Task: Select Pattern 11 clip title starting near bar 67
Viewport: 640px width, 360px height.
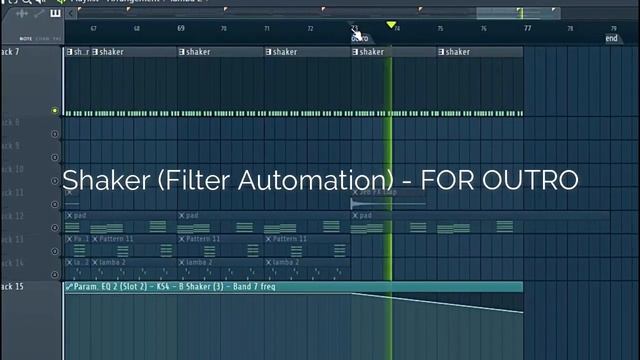Action: 116,239
